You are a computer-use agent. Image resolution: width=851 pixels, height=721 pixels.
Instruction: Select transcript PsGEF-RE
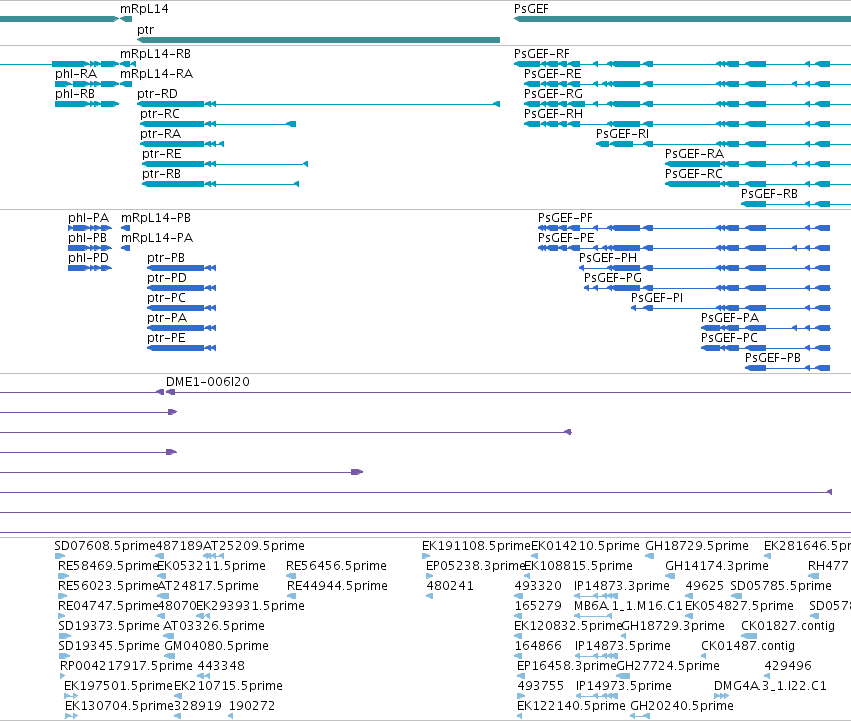pyautogui.click(x=687, y=84)
